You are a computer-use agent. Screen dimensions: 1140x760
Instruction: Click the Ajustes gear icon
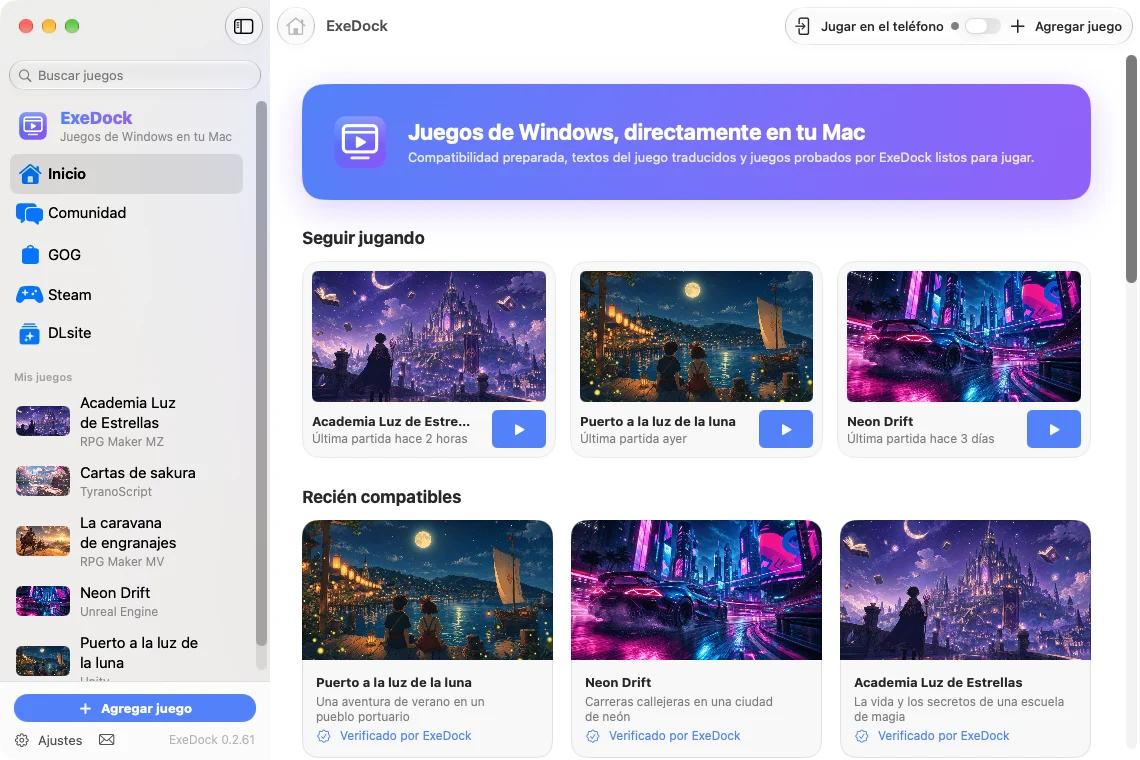pos(22,740)
